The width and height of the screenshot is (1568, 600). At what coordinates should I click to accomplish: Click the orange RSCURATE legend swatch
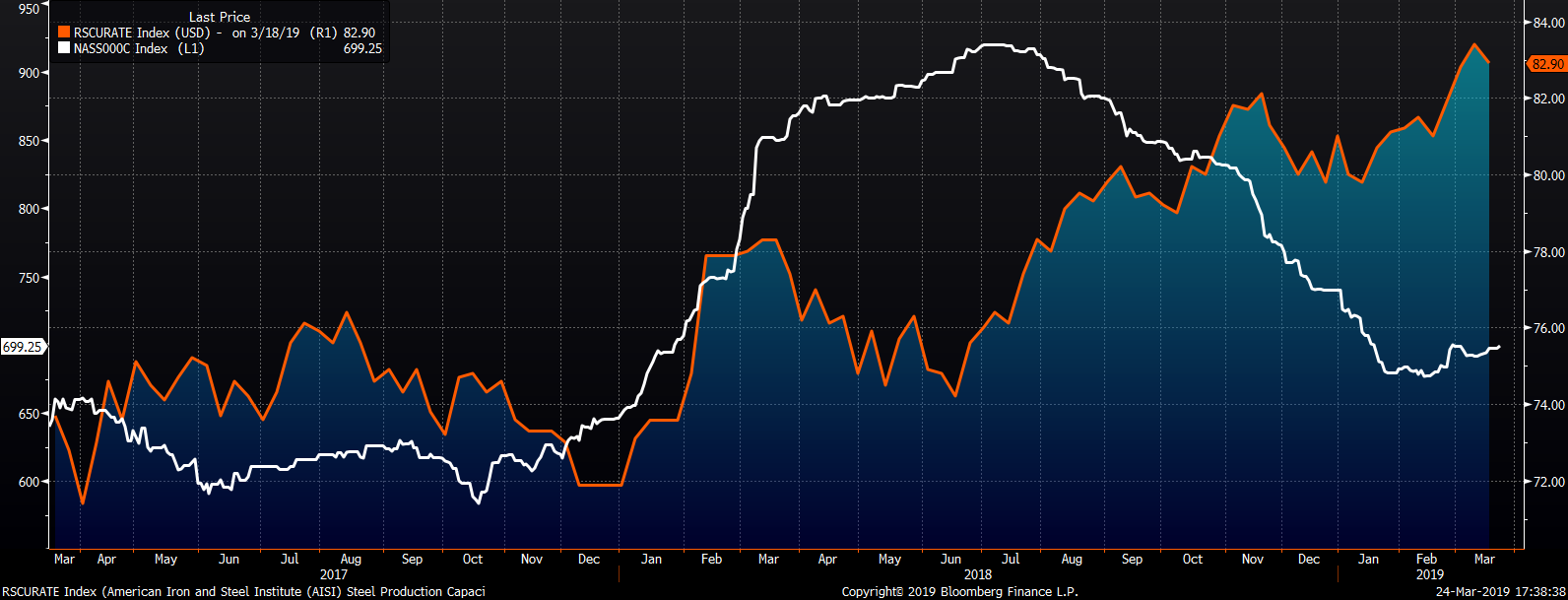click(x=64, y=33)
